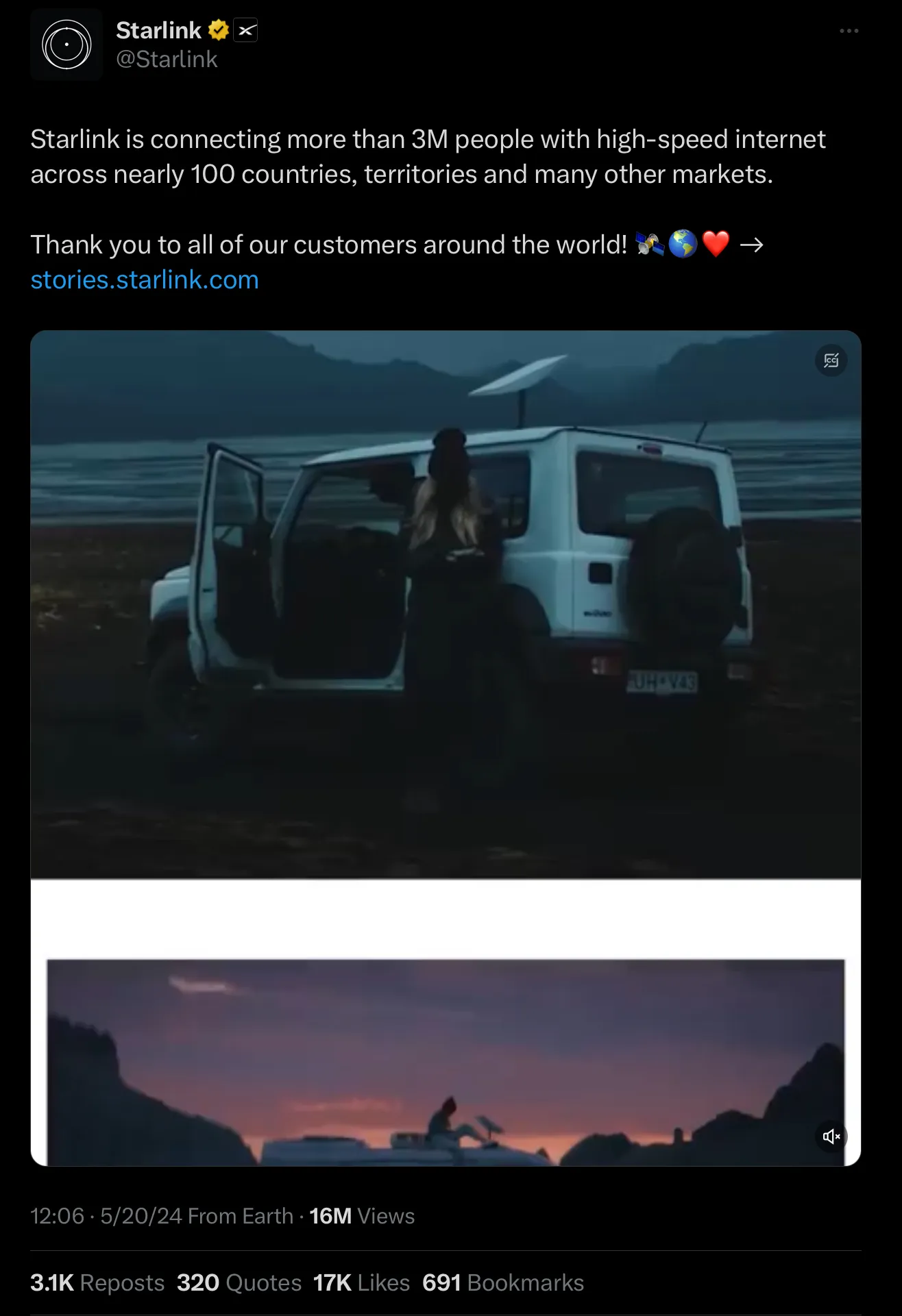902x1316 pixels.
Task: Click the sunset scene in the video
Action: 446,1063
